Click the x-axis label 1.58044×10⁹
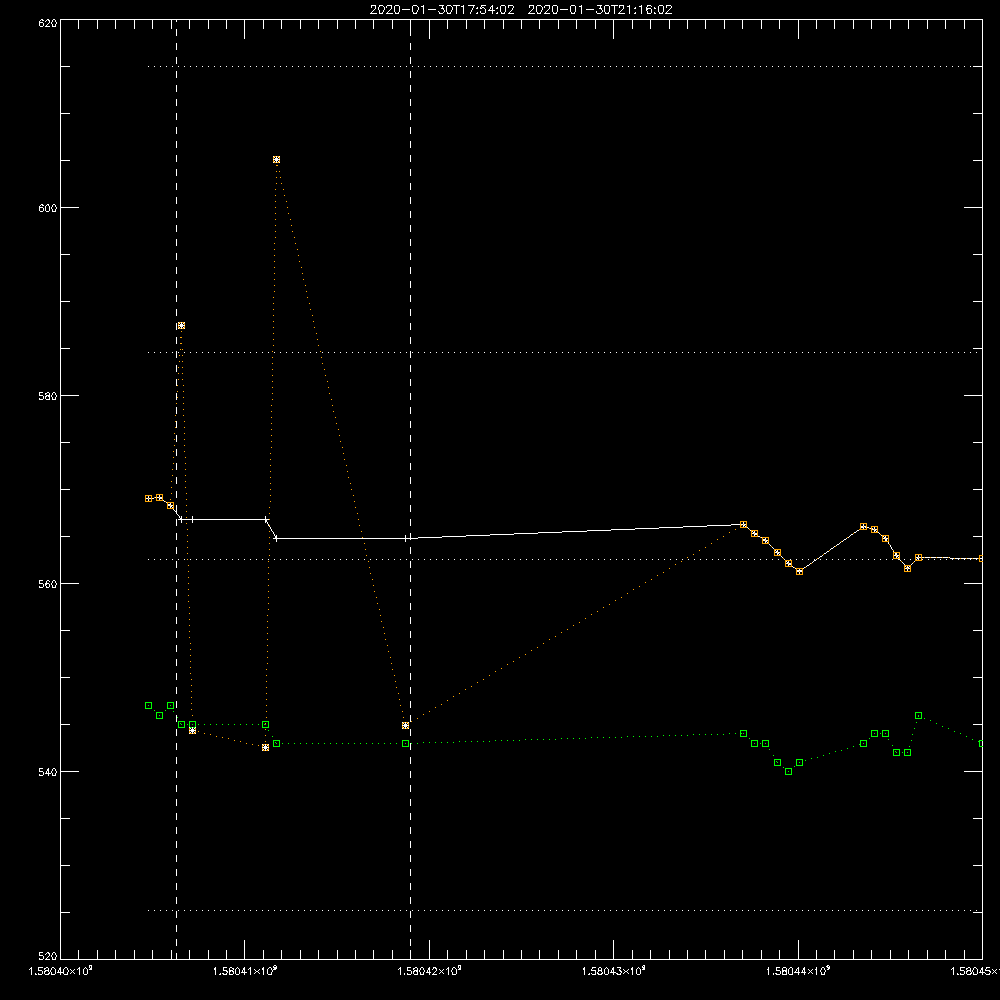 pyautogui.click(x=798, y=971)
